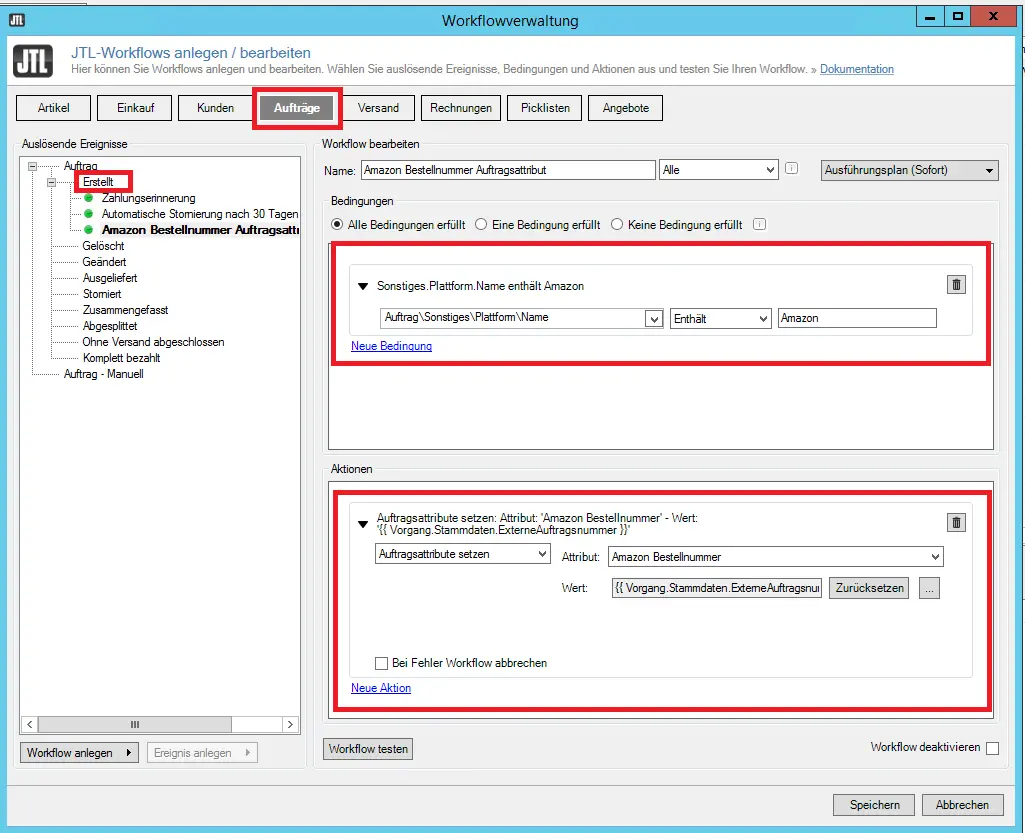Image resolution: width=1025 pixels, height=833 pixels.
Task: Select Eine Bedingung erfüllt radio button
Action: (481, 224)
